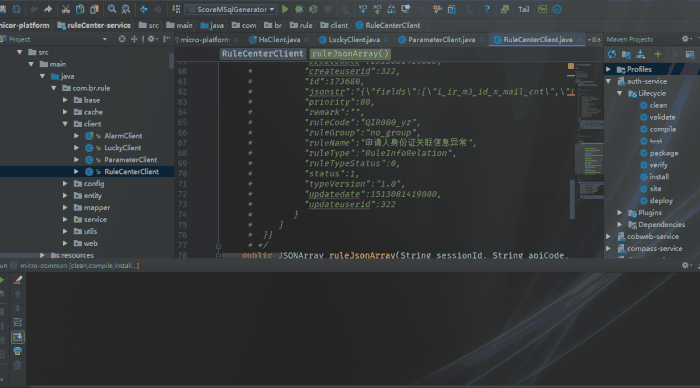The height and width of the screenshot is (388, 700).
Task: Run with coverage icon in toolbar
Action: click(313, 9)
